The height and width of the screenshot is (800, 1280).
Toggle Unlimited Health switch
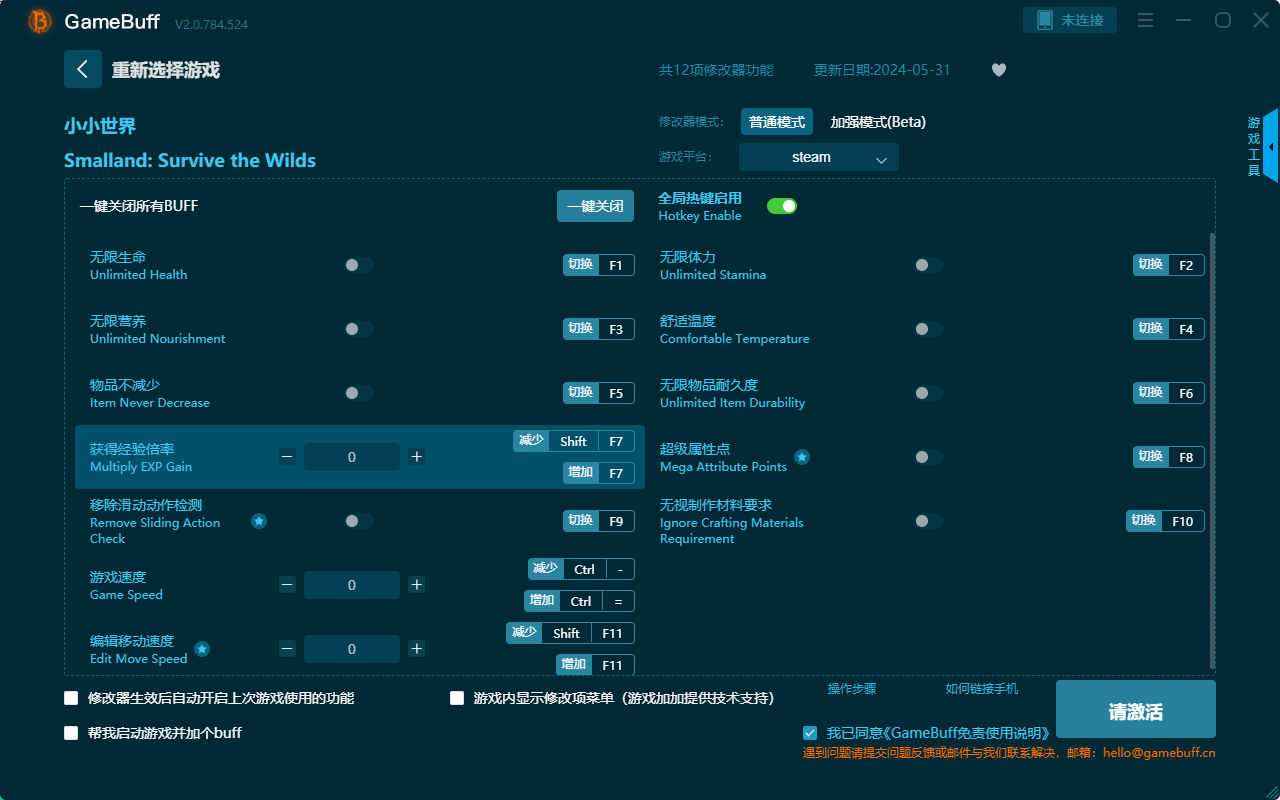pos(359,265)
